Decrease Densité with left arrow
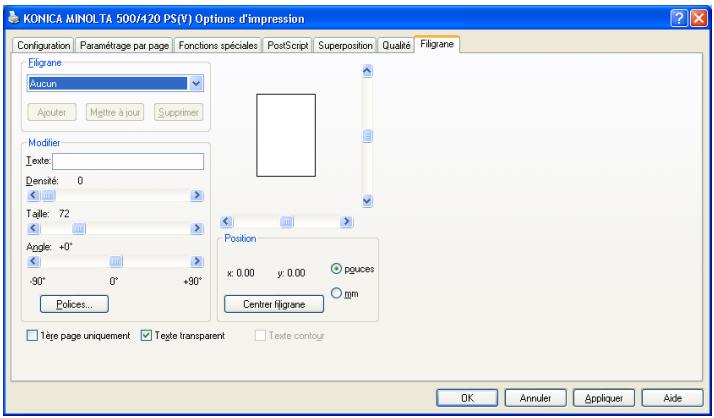 33,195
